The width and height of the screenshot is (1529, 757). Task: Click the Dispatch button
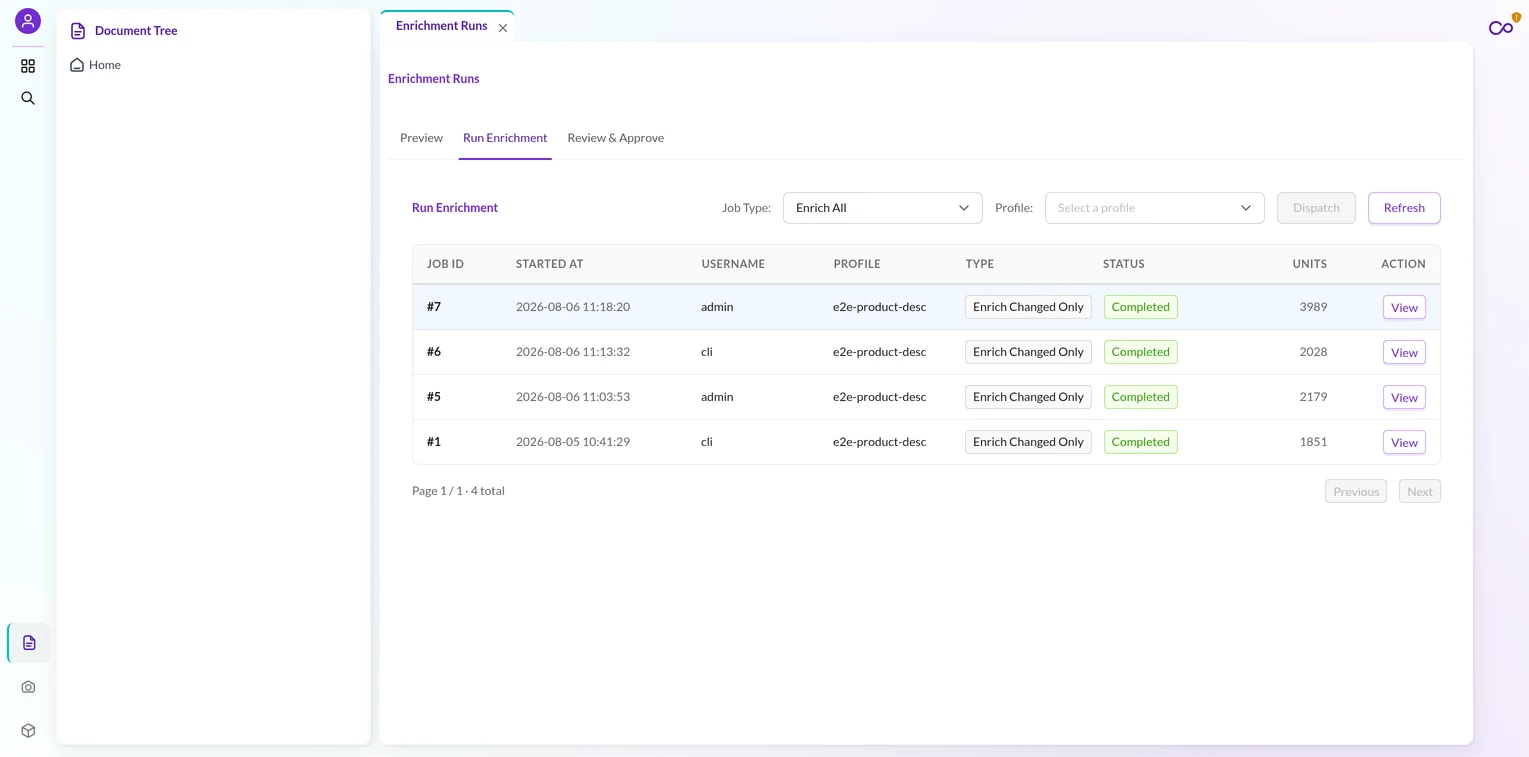[1316, 208]
